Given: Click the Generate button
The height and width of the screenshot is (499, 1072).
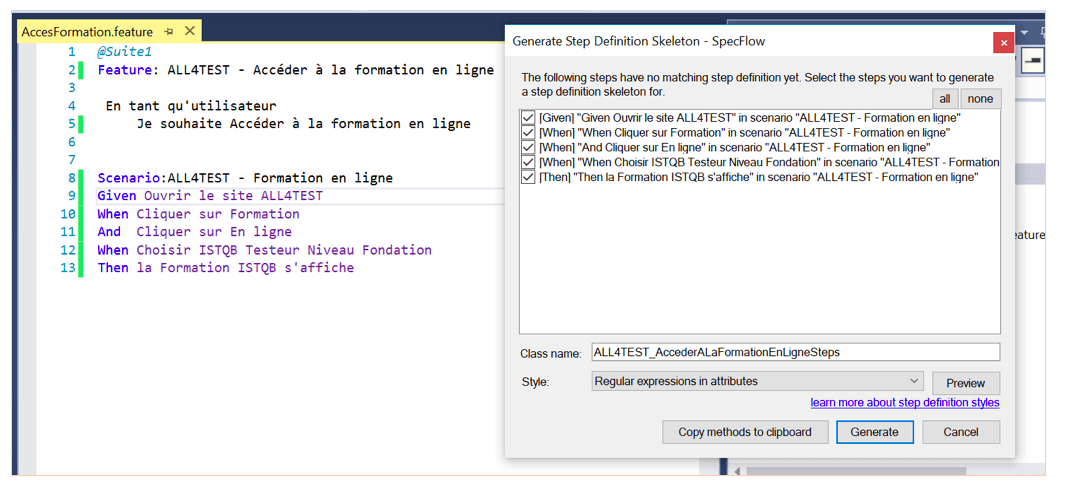Looking at the screenshot, I should click(874, 432).
